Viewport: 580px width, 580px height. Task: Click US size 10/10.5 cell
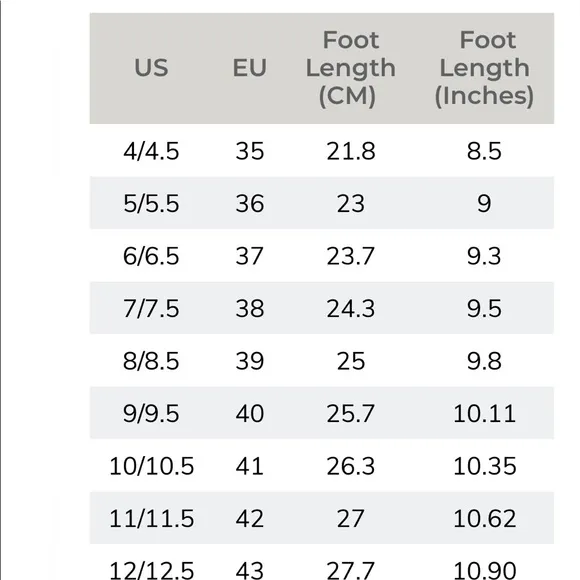(151, 466)
